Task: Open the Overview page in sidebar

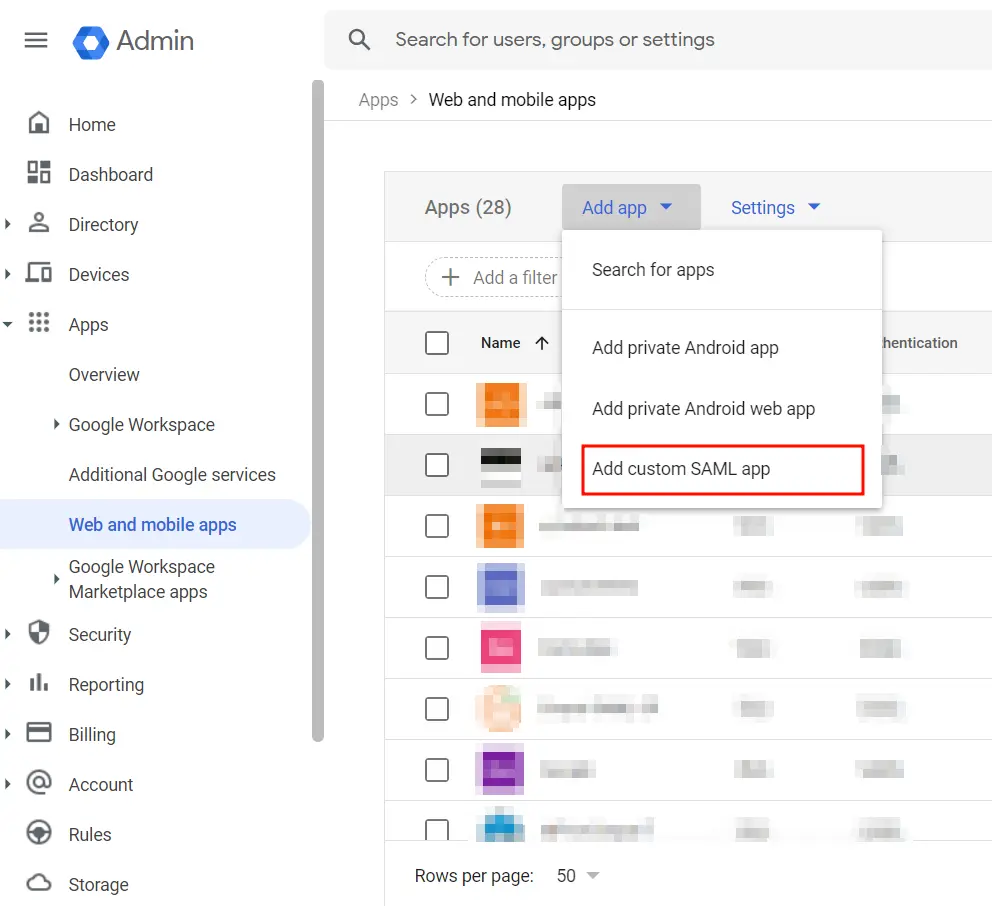Action: click(x=104, y=375)
